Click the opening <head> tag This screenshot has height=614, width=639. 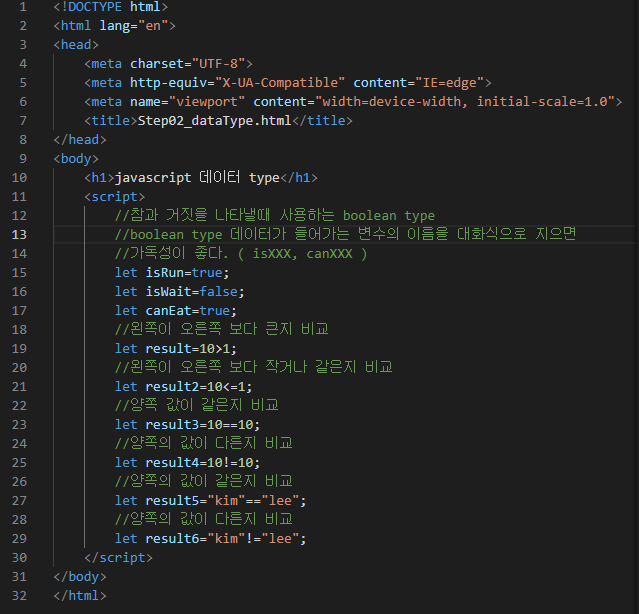[x=76, y=45]
